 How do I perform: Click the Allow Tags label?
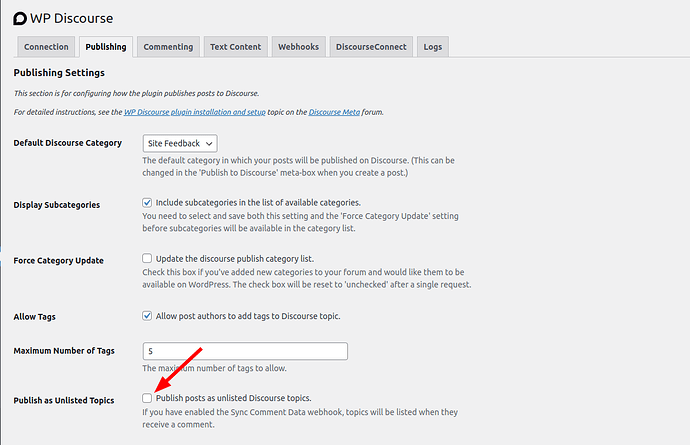click(x=34, y=317)
